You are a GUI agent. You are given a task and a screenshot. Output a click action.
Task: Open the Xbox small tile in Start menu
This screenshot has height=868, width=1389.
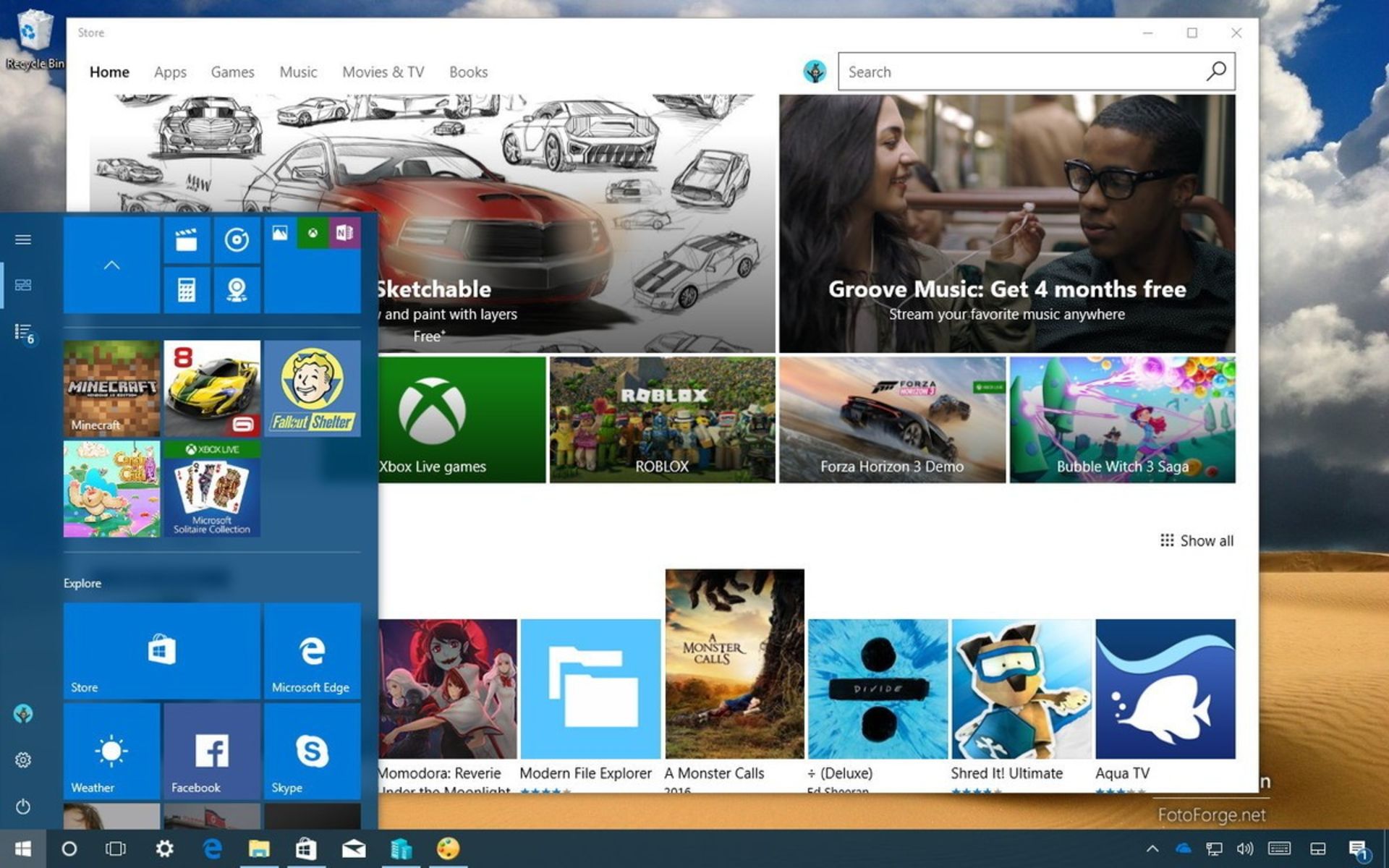coord(313,233)
